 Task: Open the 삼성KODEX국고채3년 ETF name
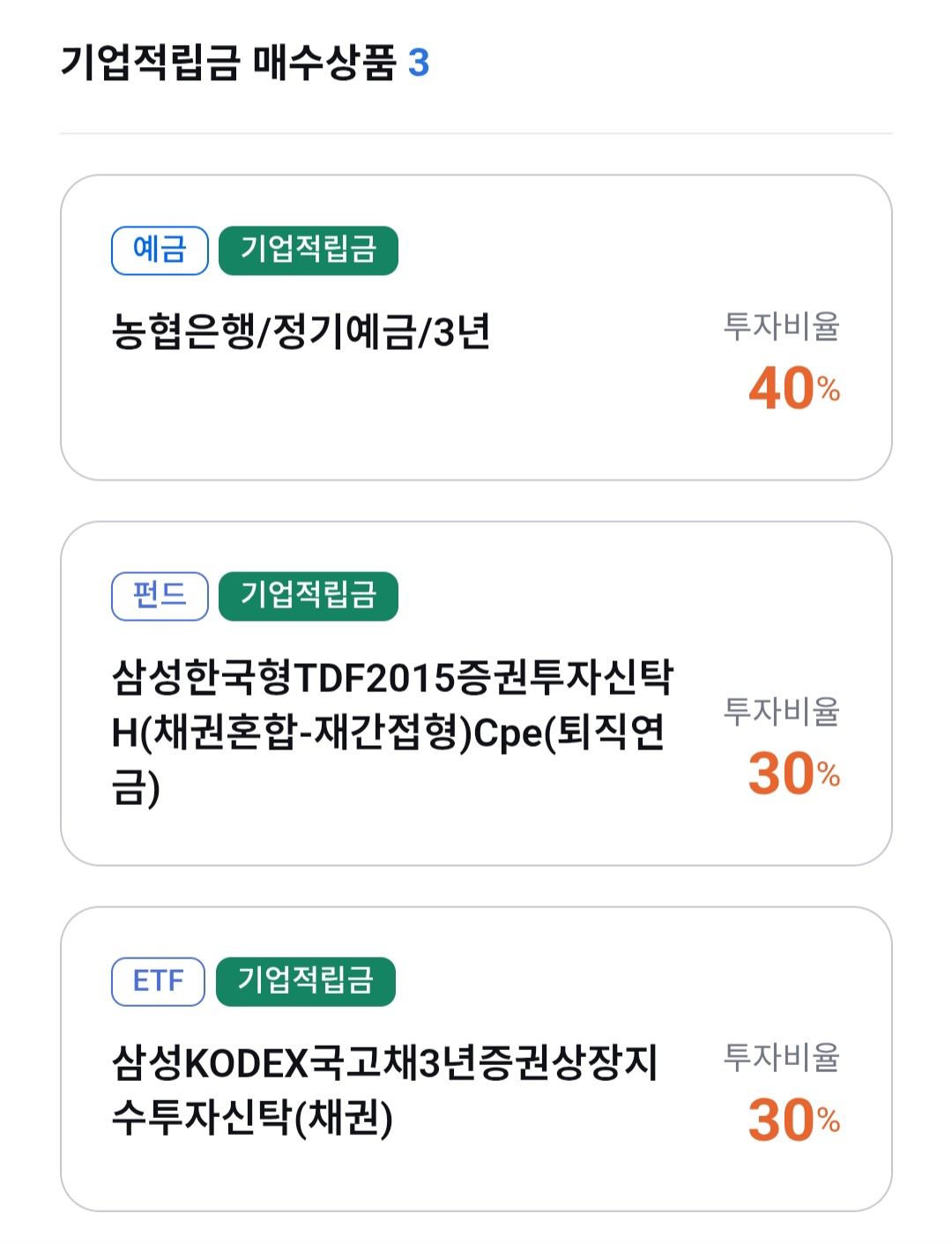pyautogui.click(x=384, y=1090)
